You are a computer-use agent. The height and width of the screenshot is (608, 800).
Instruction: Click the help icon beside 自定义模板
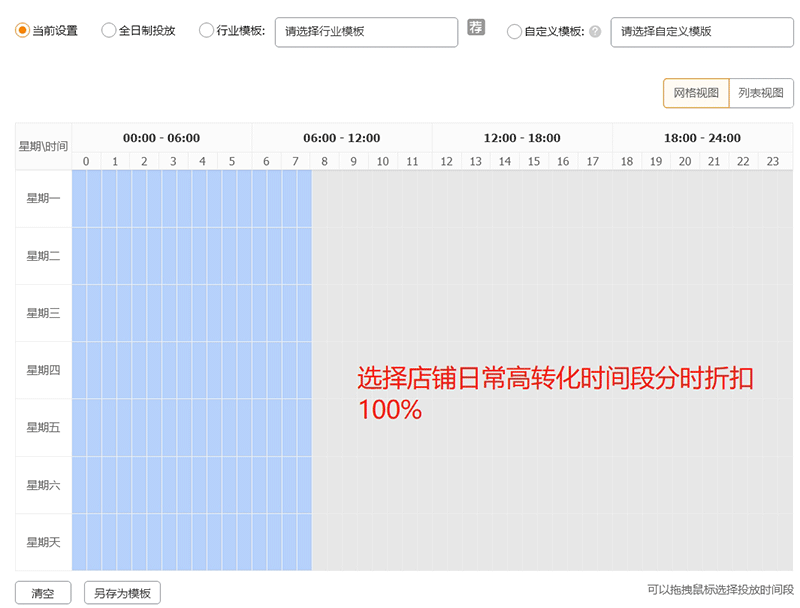(x=595, y=31)
